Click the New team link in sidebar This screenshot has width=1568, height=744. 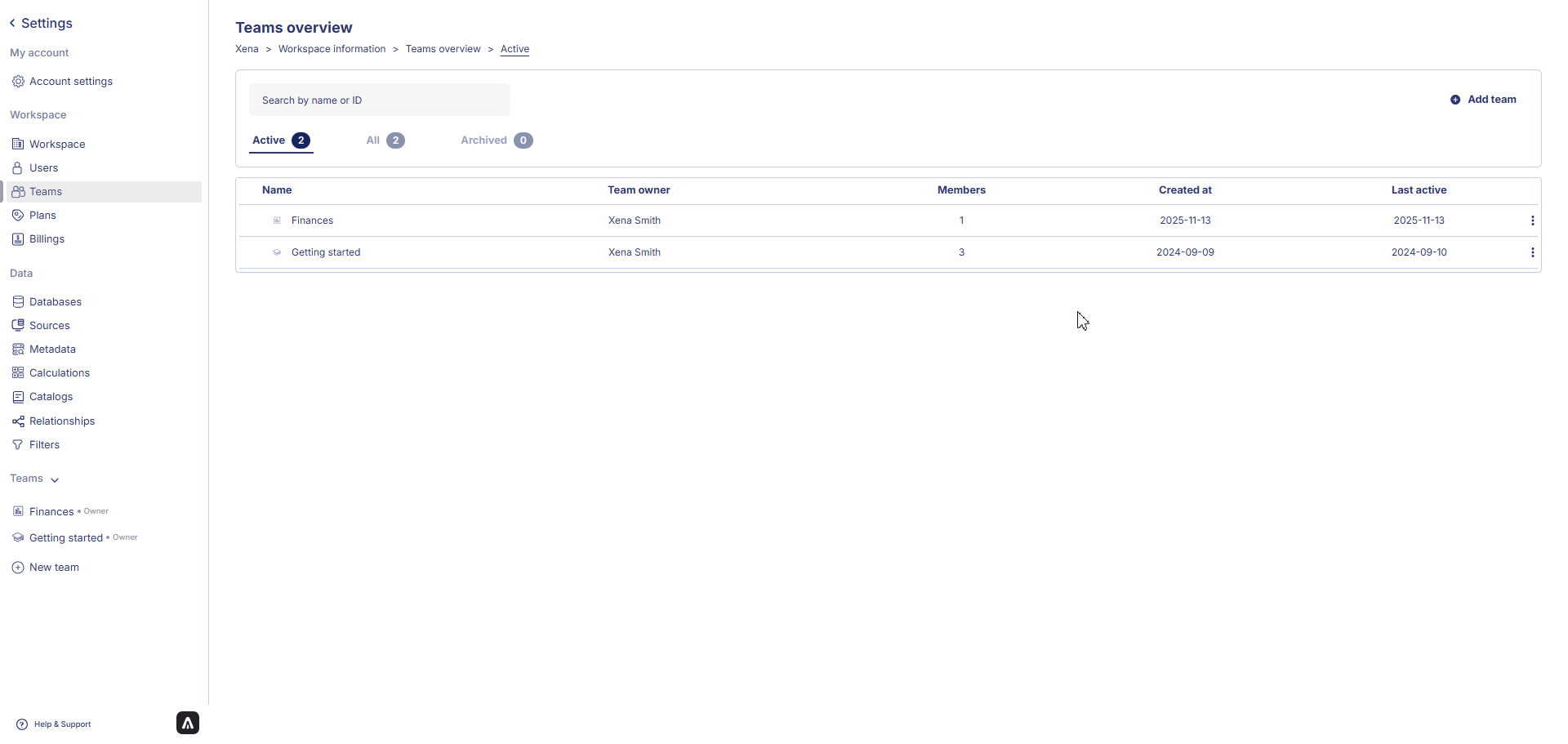[x=54, y=568]
